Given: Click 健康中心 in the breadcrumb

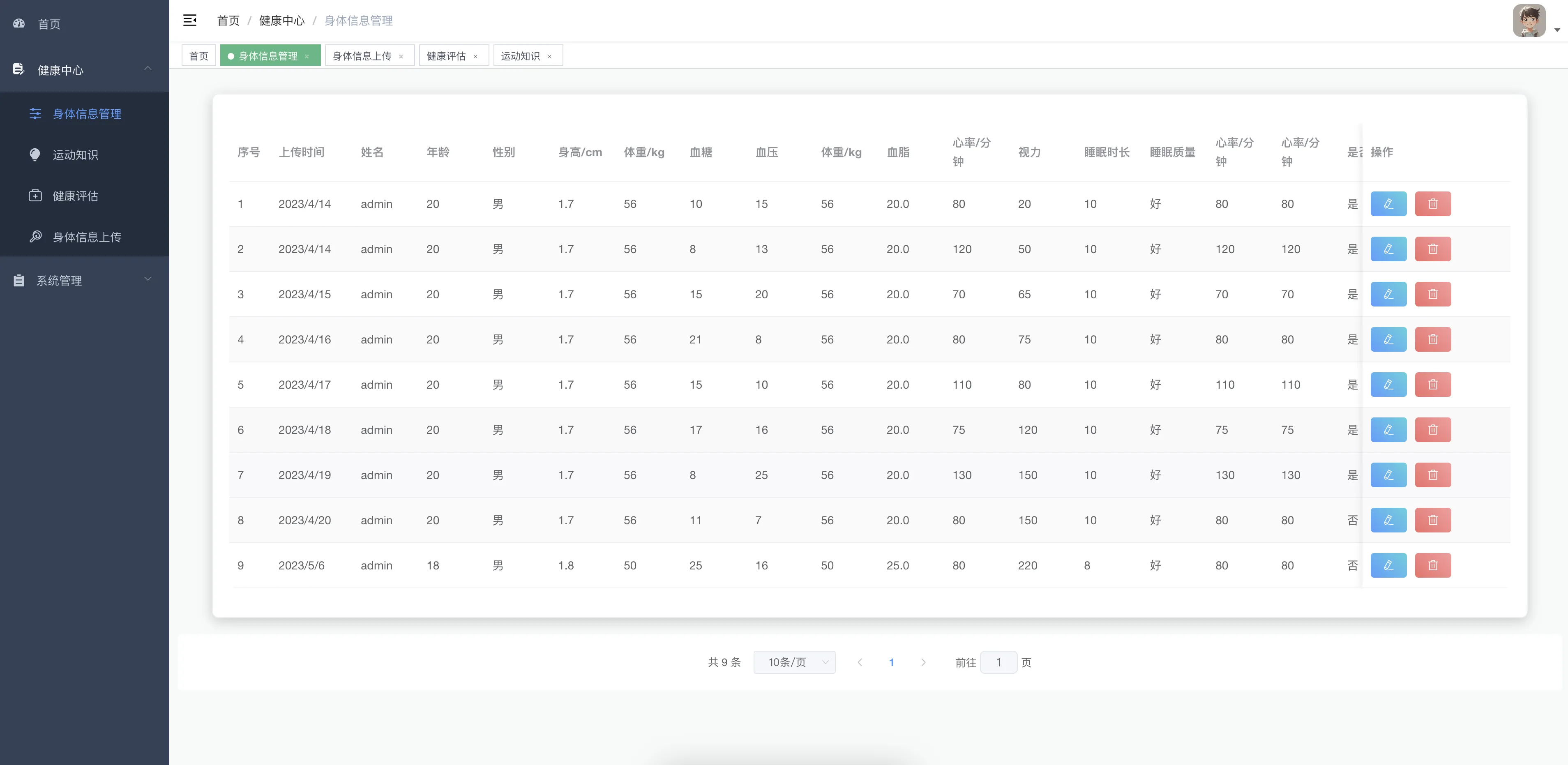Looking at the screenshot, I should coord(281,21).
